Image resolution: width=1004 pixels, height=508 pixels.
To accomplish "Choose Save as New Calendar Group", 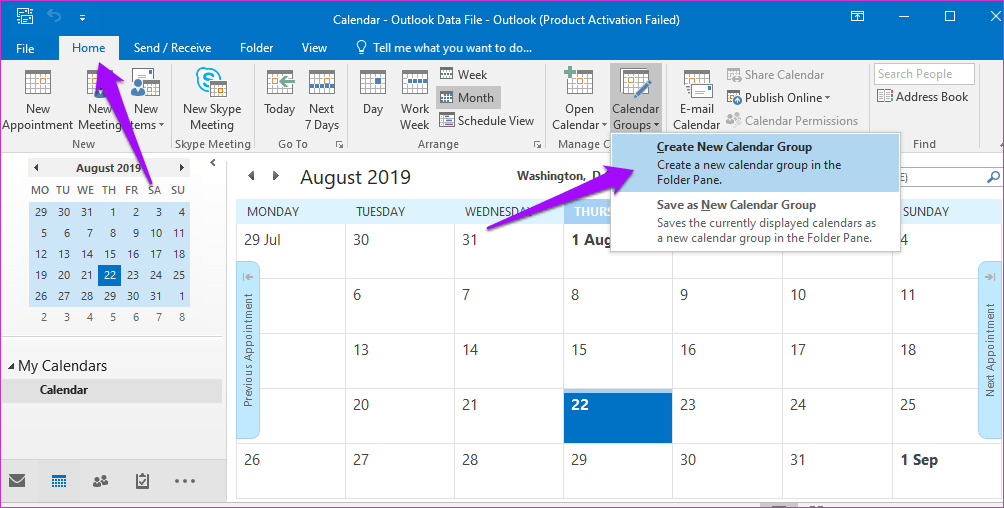I will pos(756,222).
